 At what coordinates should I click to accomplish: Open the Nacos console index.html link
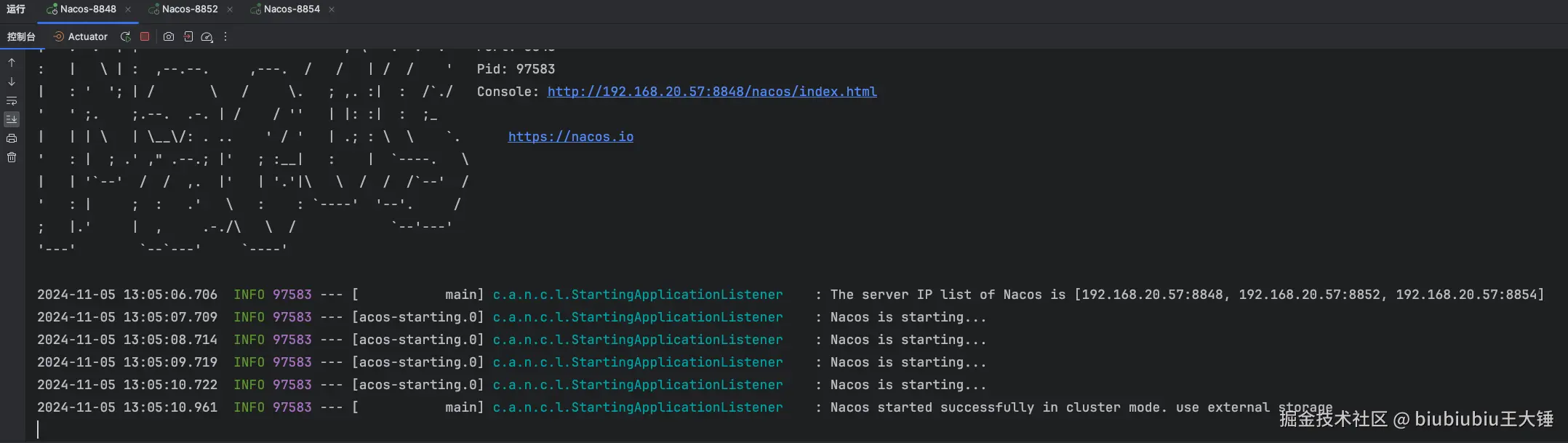711,92
